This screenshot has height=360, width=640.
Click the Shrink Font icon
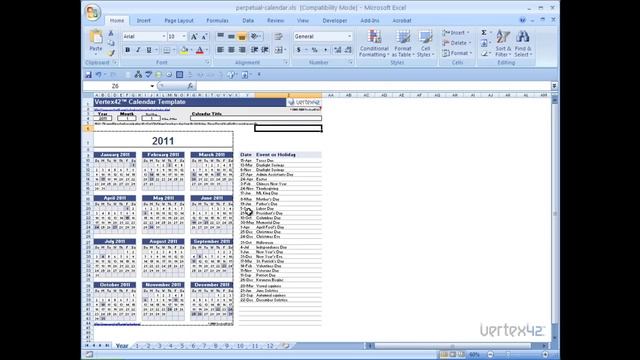pyautogui.click(x=204, y=37)
